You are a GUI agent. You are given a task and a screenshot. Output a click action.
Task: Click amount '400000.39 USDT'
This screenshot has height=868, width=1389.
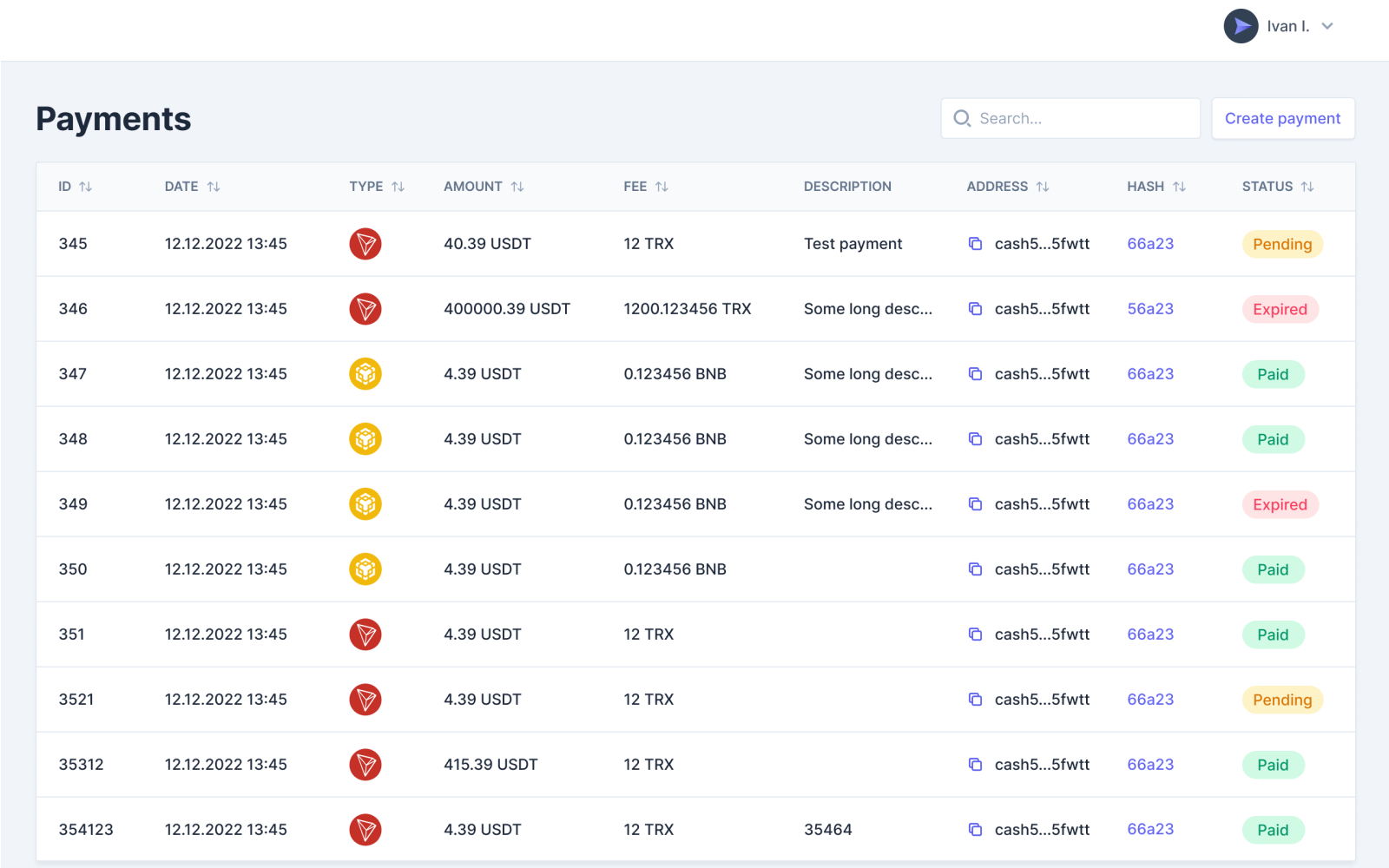click(507, 309)
